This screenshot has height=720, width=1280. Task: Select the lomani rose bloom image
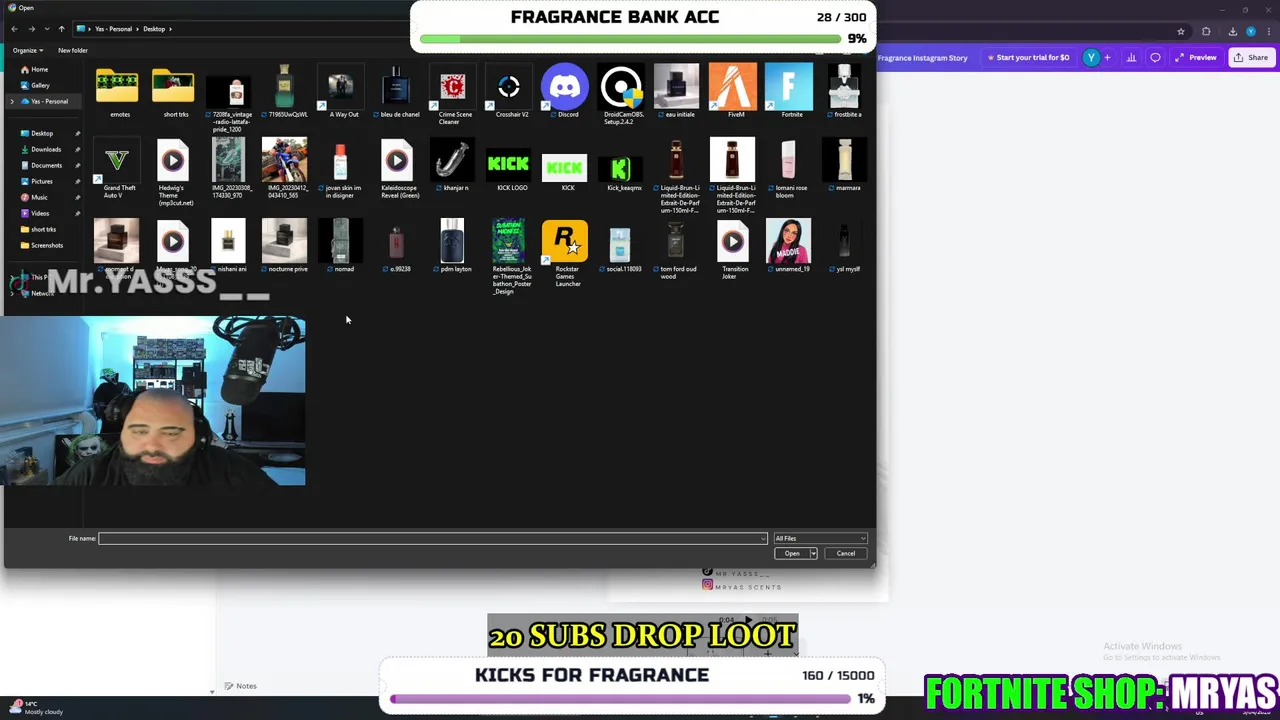[790, 170]
